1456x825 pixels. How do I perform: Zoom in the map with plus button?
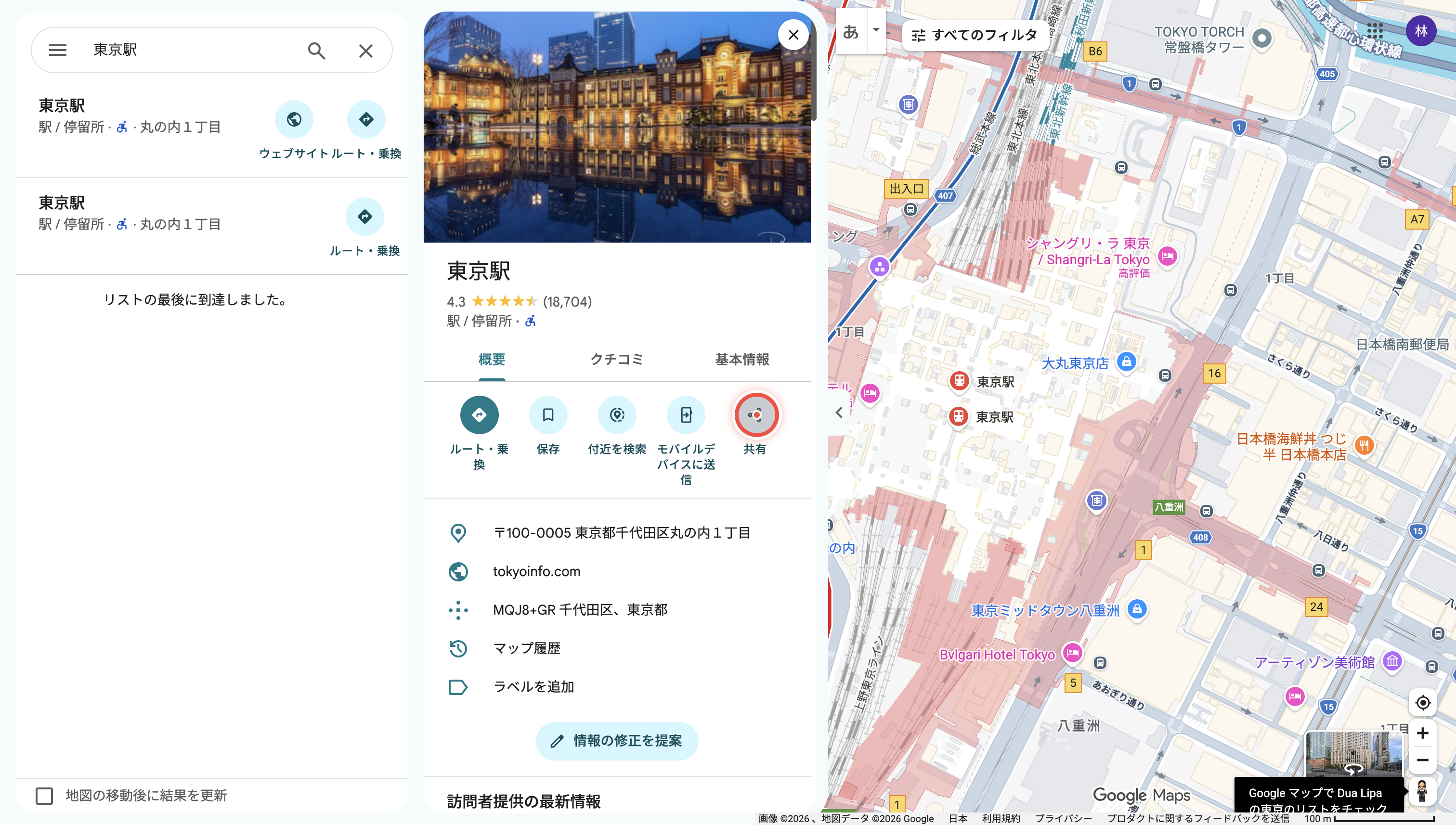click(x=1423, y=734)
